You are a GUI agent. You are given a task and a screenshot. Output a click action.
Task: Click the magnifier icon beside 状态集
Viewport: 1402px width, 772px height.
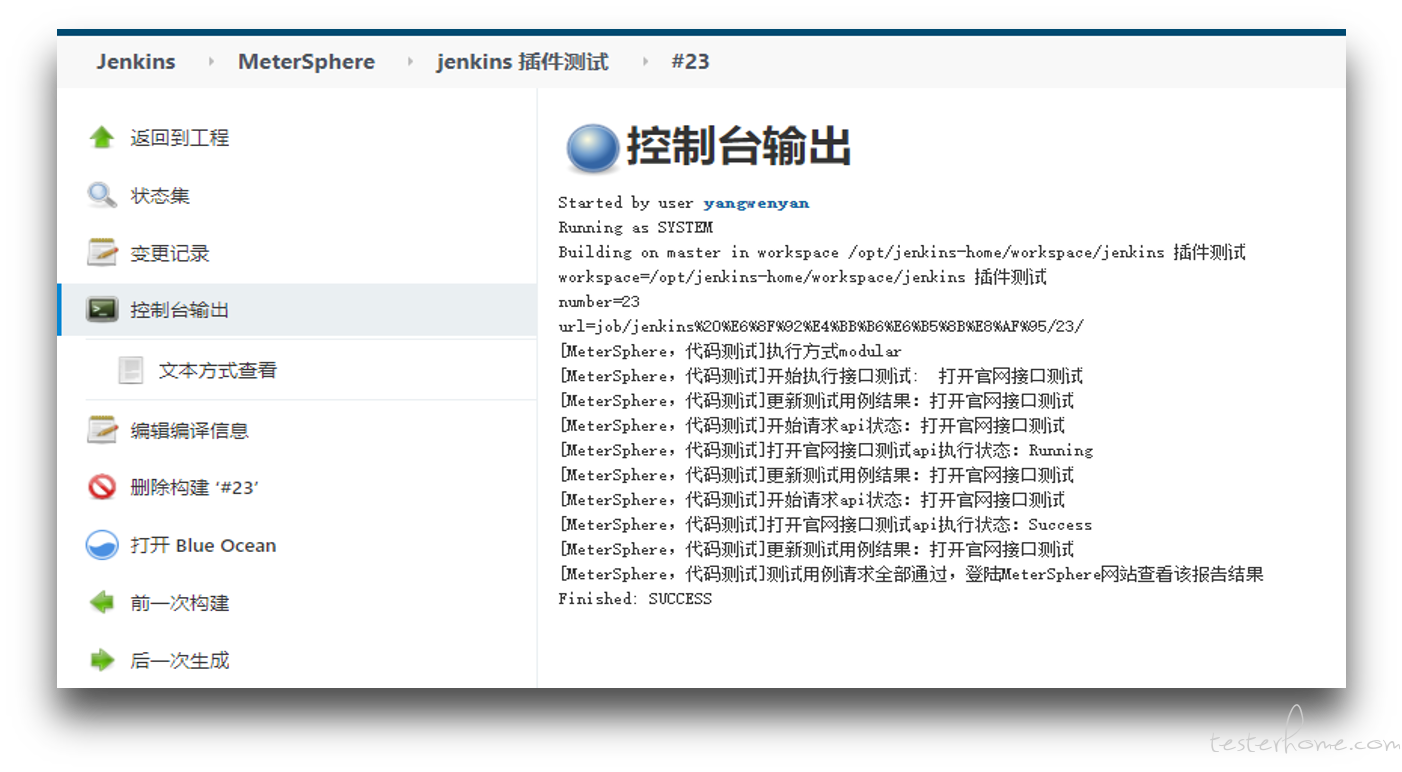[102, 195]
